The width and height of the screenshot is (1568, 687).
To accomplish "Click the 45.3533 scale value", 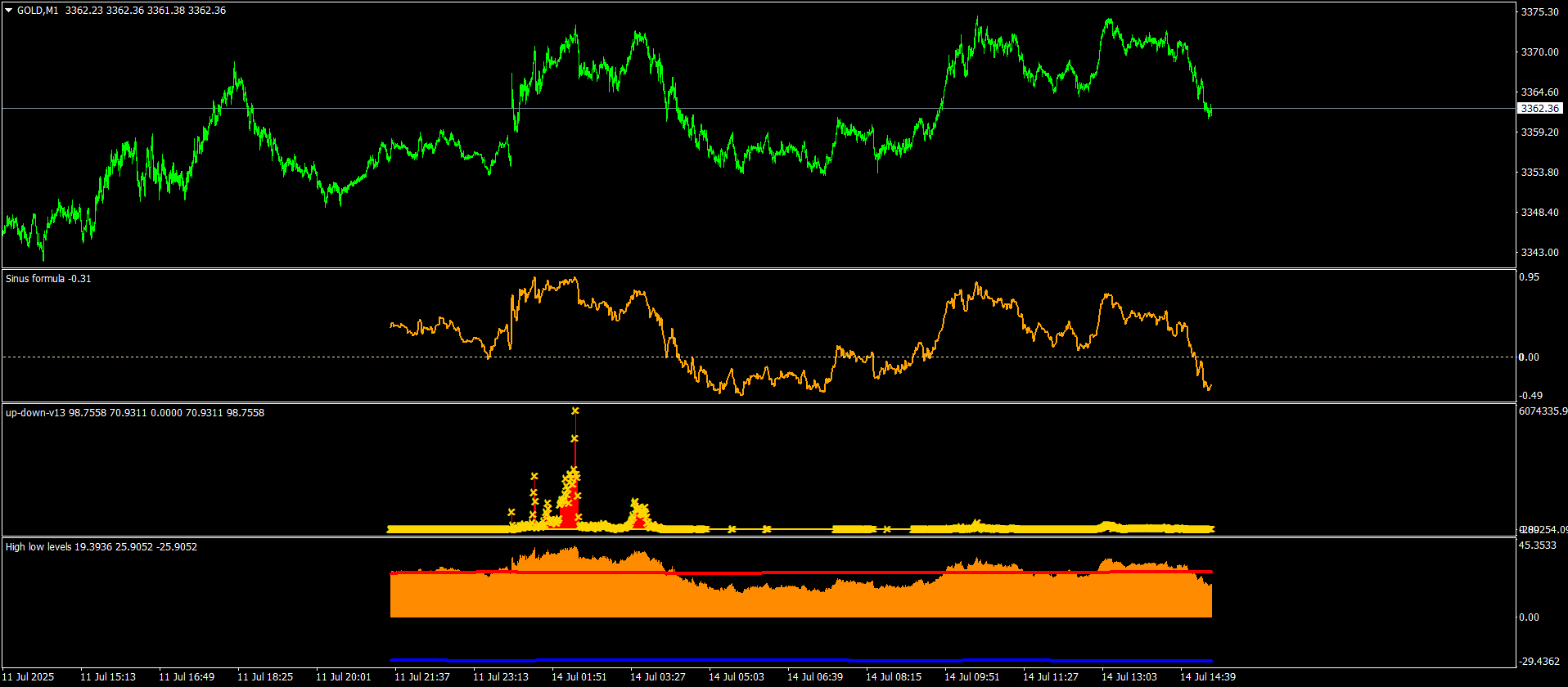I will 1538,546.
